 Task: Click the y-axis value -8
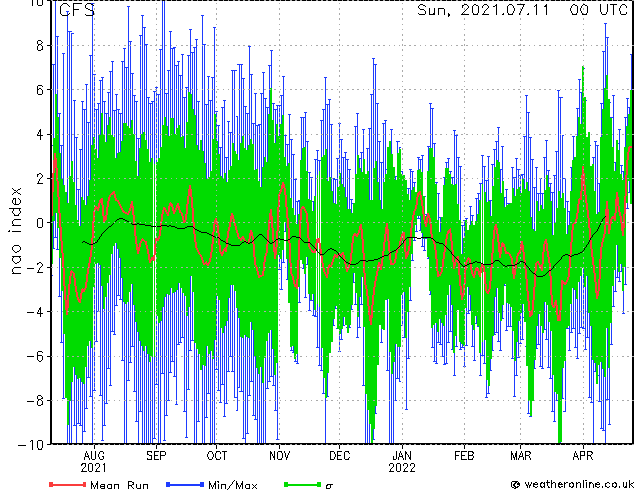pyautogui.click(x=35, y=401)
